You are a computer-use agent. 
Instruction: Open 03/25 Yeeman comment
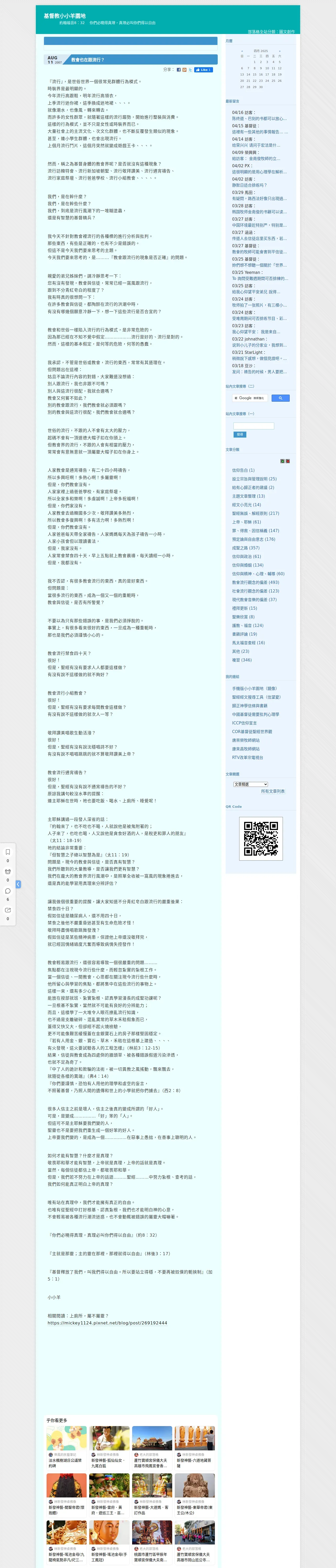[x=260, y=279]
